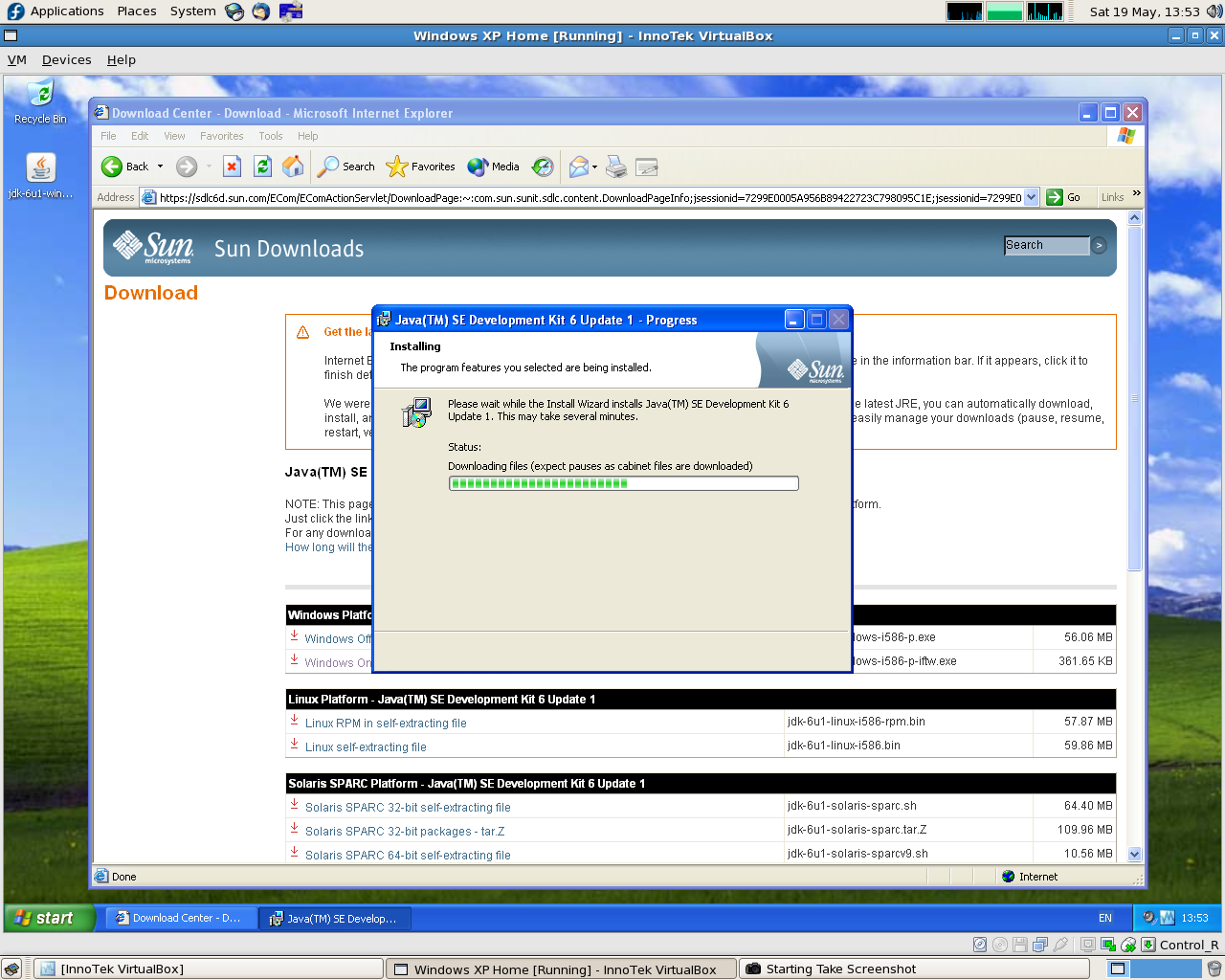Open Solaris SPARC 64-bit self-extracting file link

[408, 856]
